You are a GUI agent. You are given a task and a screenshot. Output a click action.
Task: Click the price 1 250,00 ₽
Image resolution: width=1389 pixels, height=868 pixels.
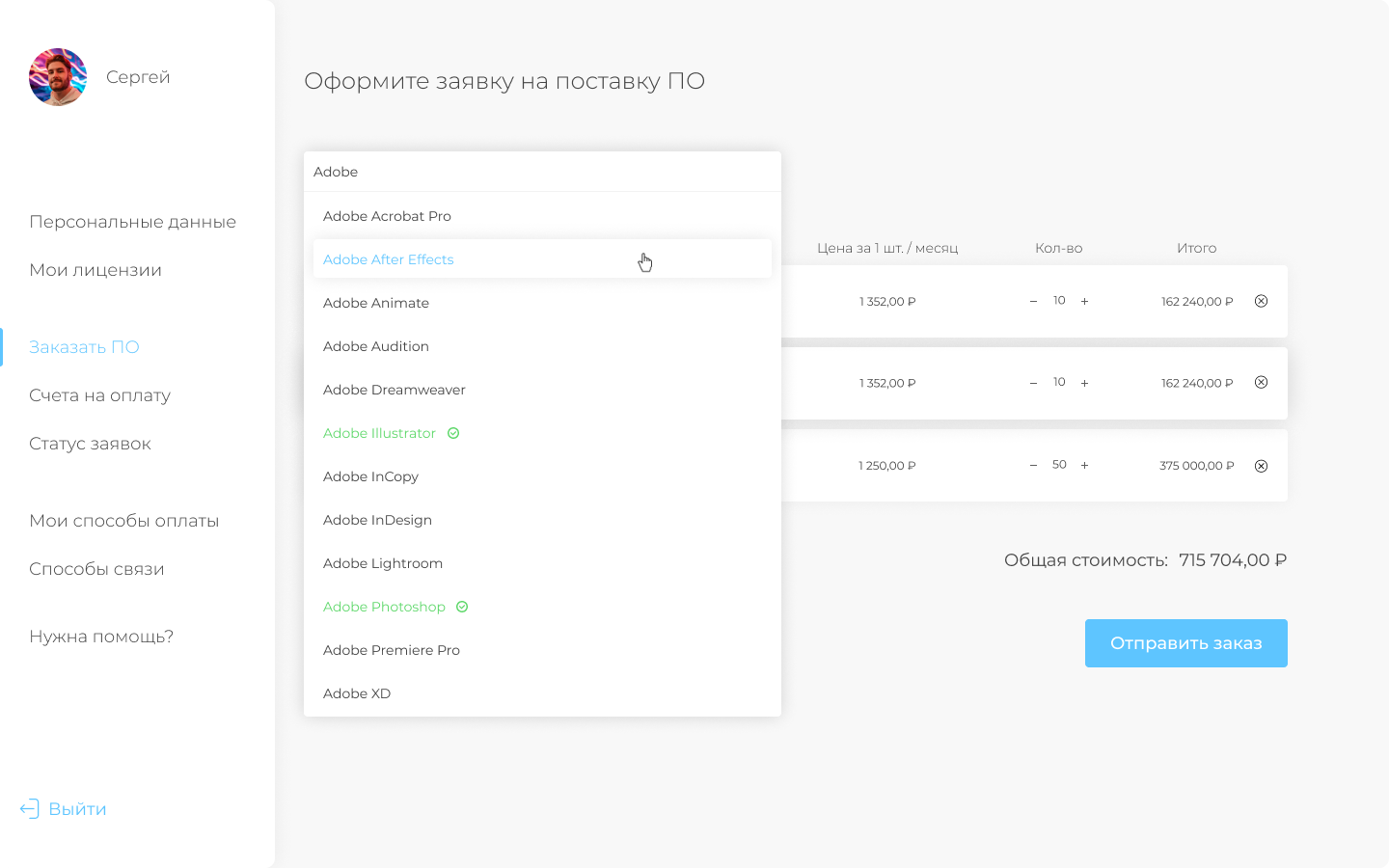(x=887, y=466)
